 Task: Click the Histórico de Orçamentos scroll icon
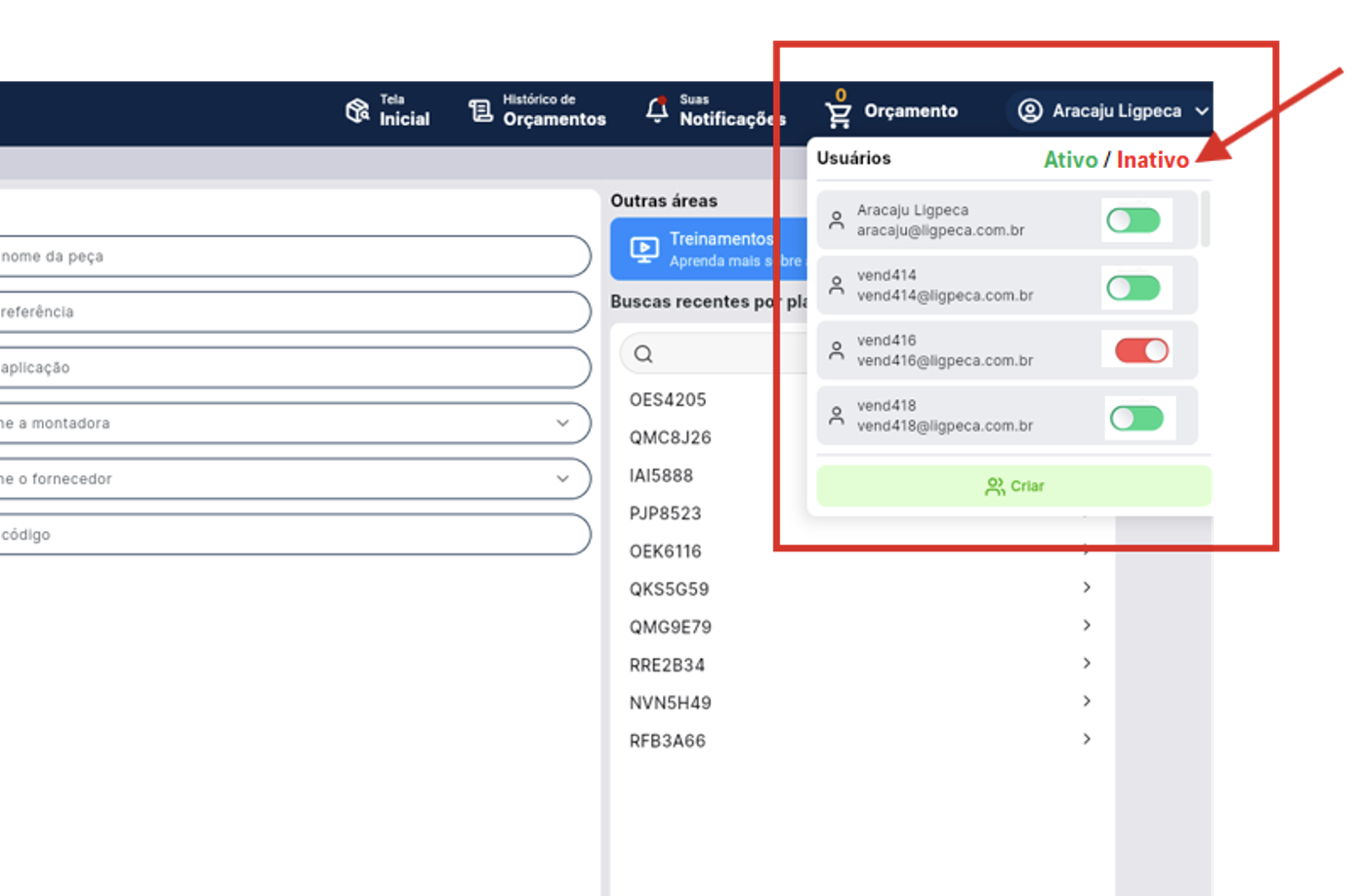480,110
